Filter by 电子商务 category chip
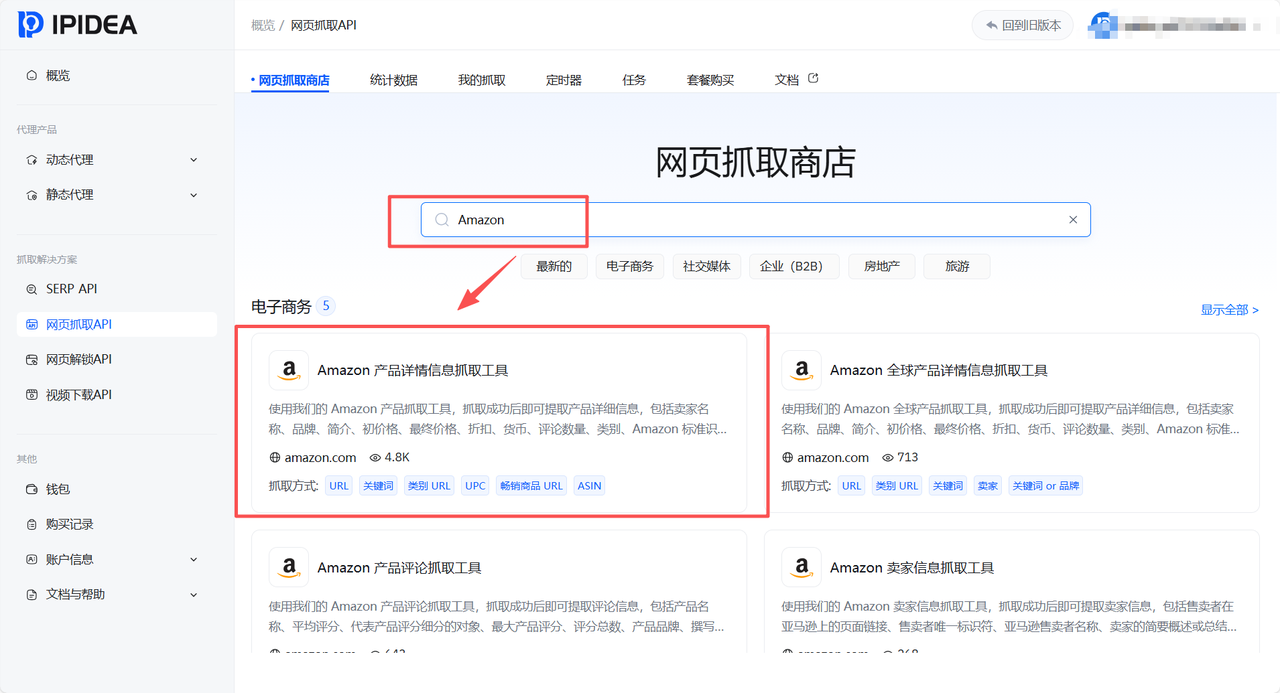The image size is (1280, 693). click(629, 266)
